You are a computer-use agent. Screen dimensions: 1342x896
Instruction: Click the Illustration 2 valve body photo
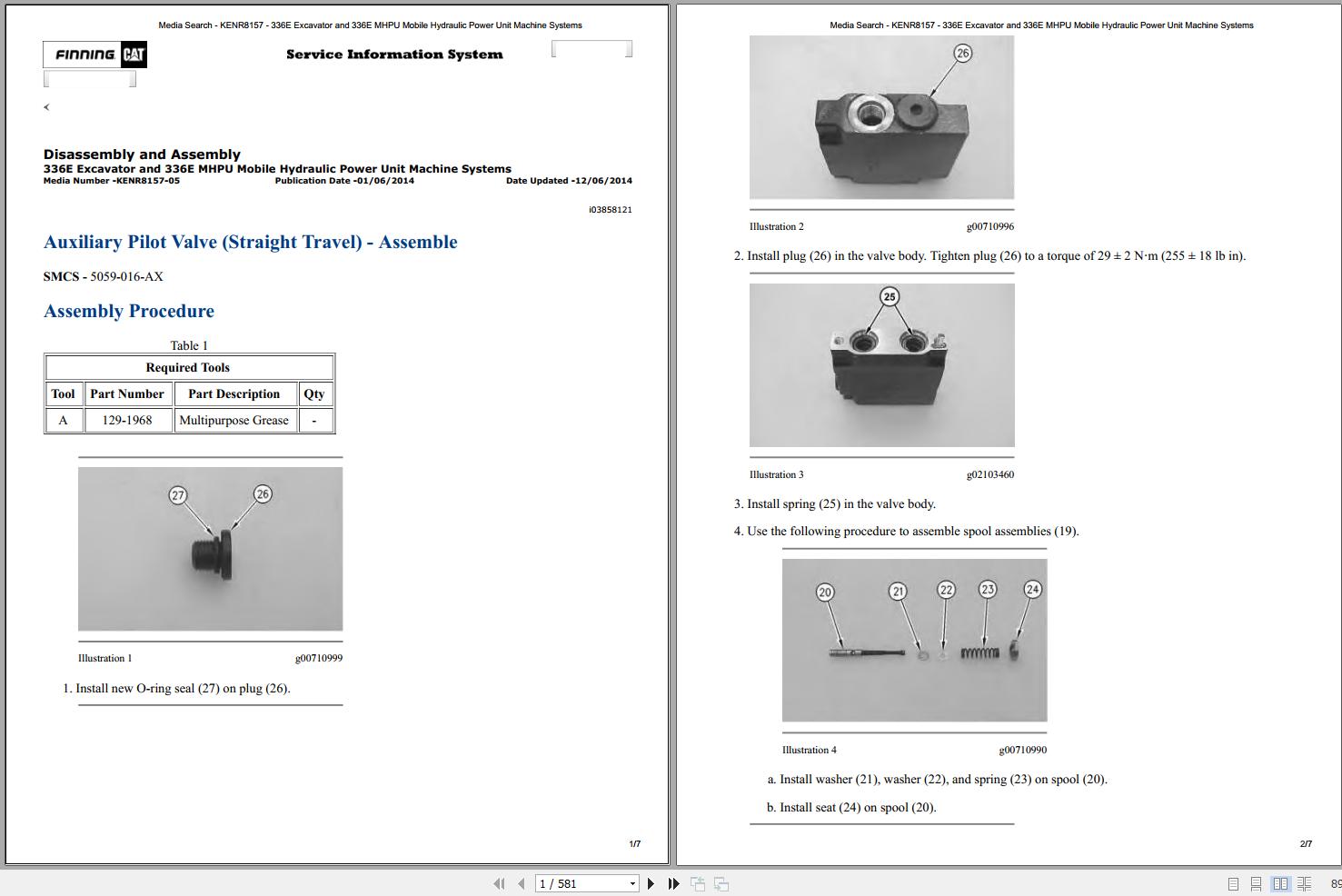(881, 117)
